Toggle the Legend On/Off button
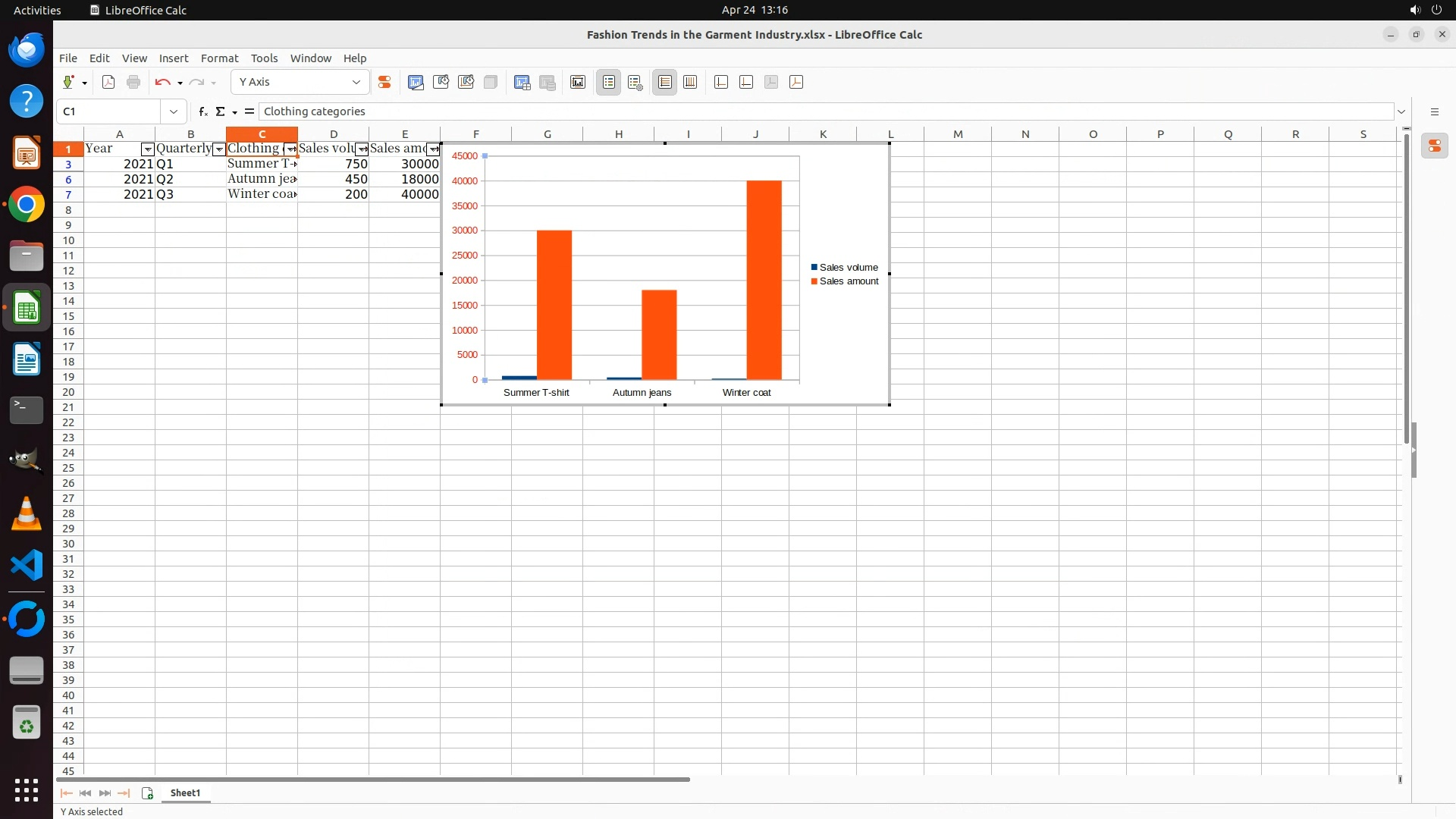 coord(608,83)
